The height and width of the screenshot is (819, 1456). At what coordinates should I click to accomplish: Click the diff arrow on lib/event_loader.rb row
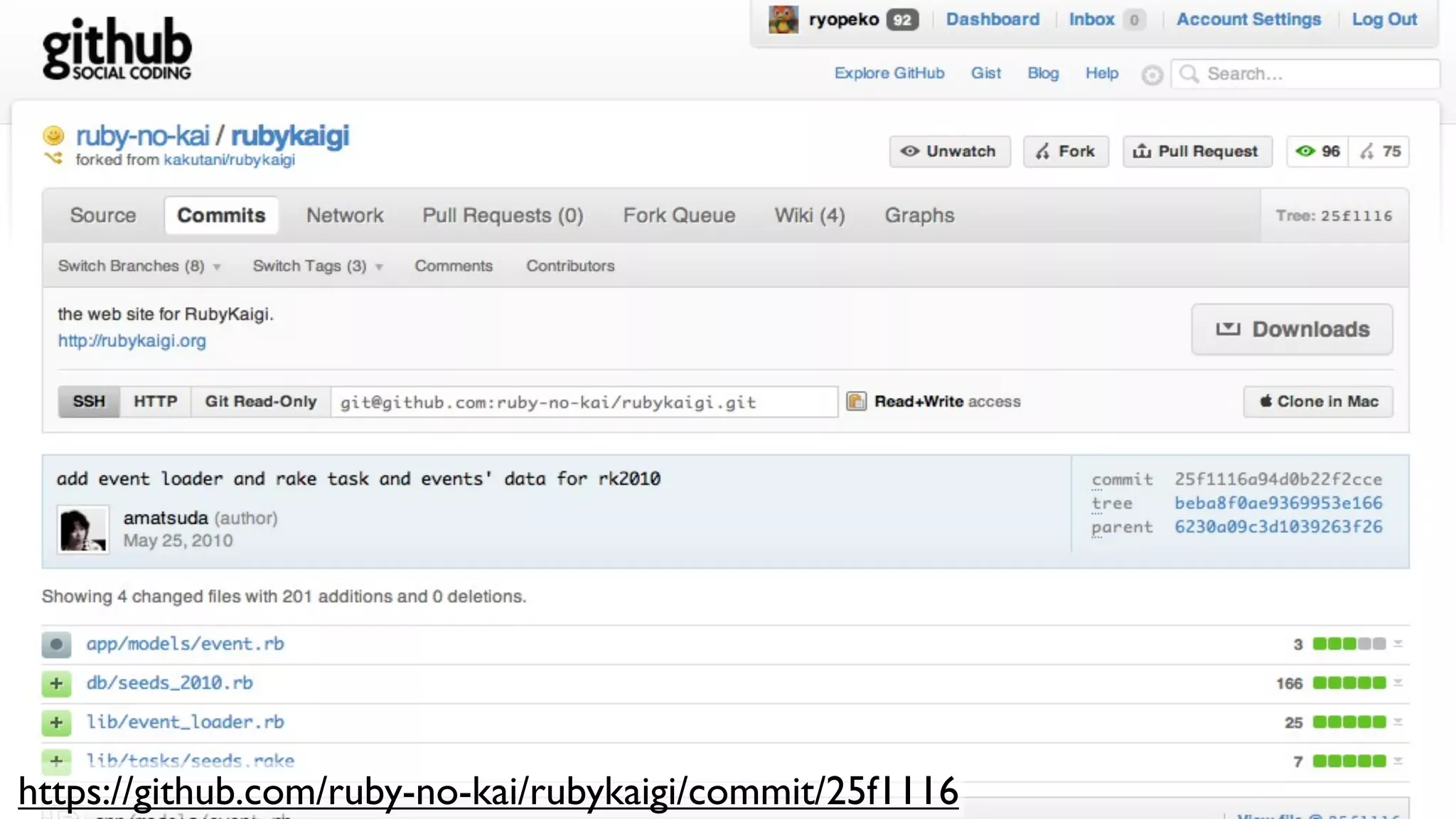tap(1398, 722)
